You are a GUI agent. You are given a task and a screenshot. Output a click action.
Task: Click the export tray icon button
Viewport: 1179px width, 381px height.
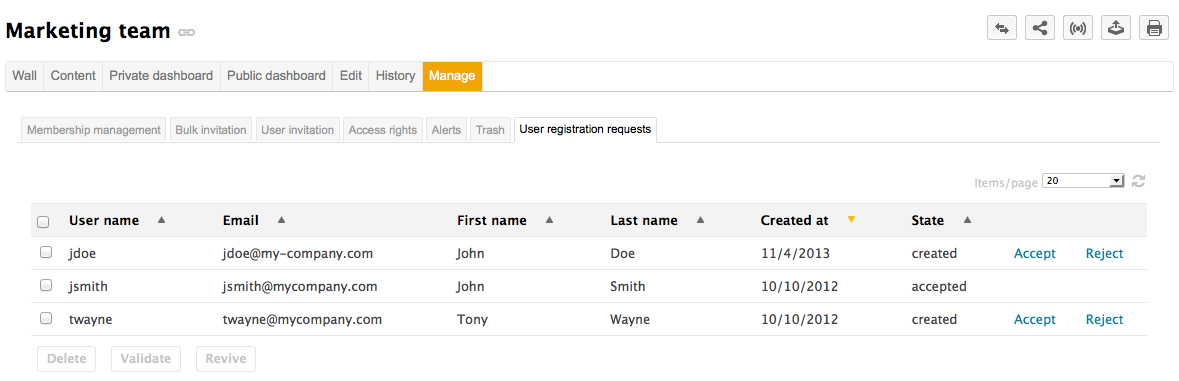(1116, 29)
